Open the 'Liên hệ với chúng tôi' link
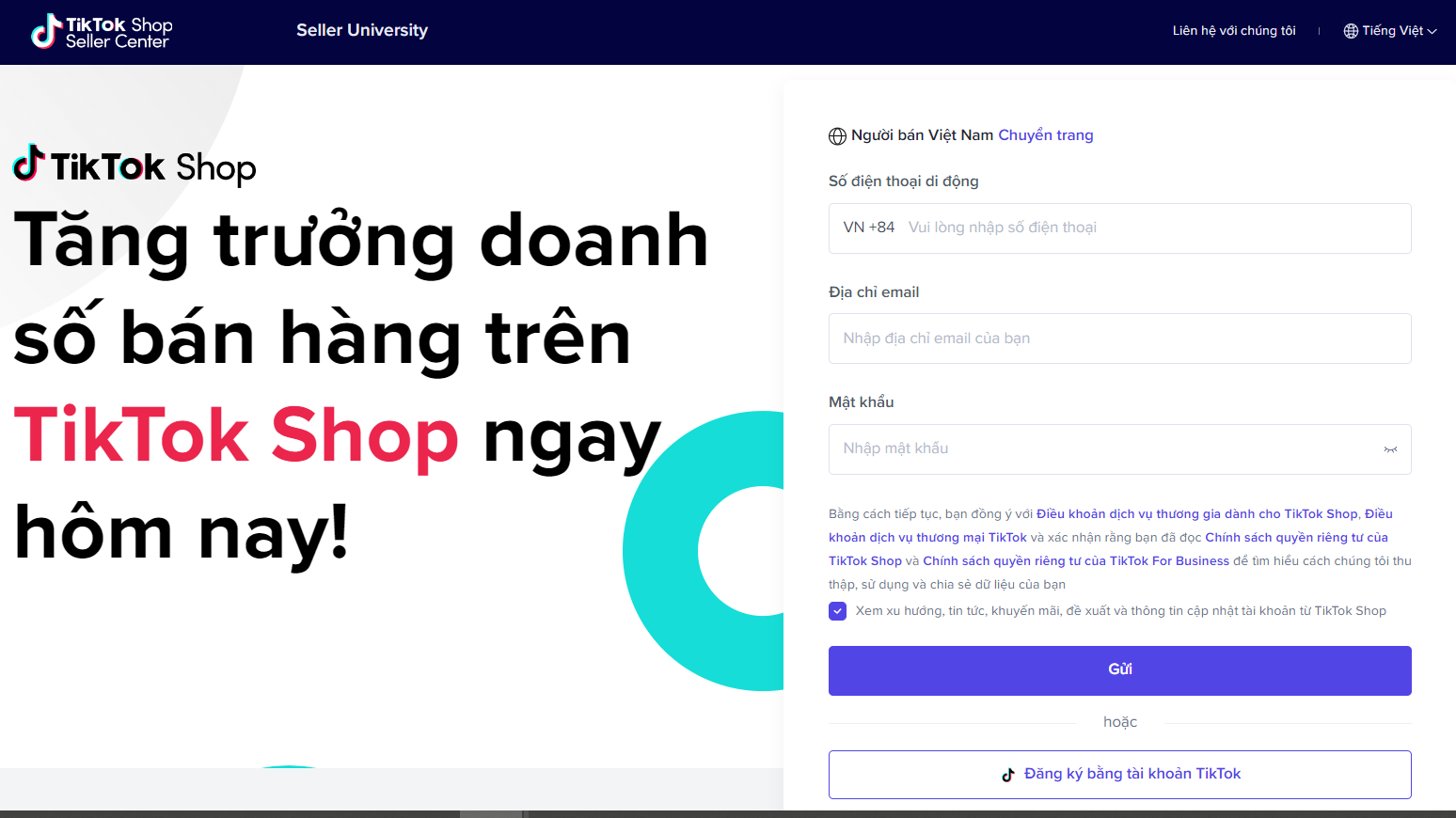Screen dimensions: 1456x818 [x=1234, y=31]
